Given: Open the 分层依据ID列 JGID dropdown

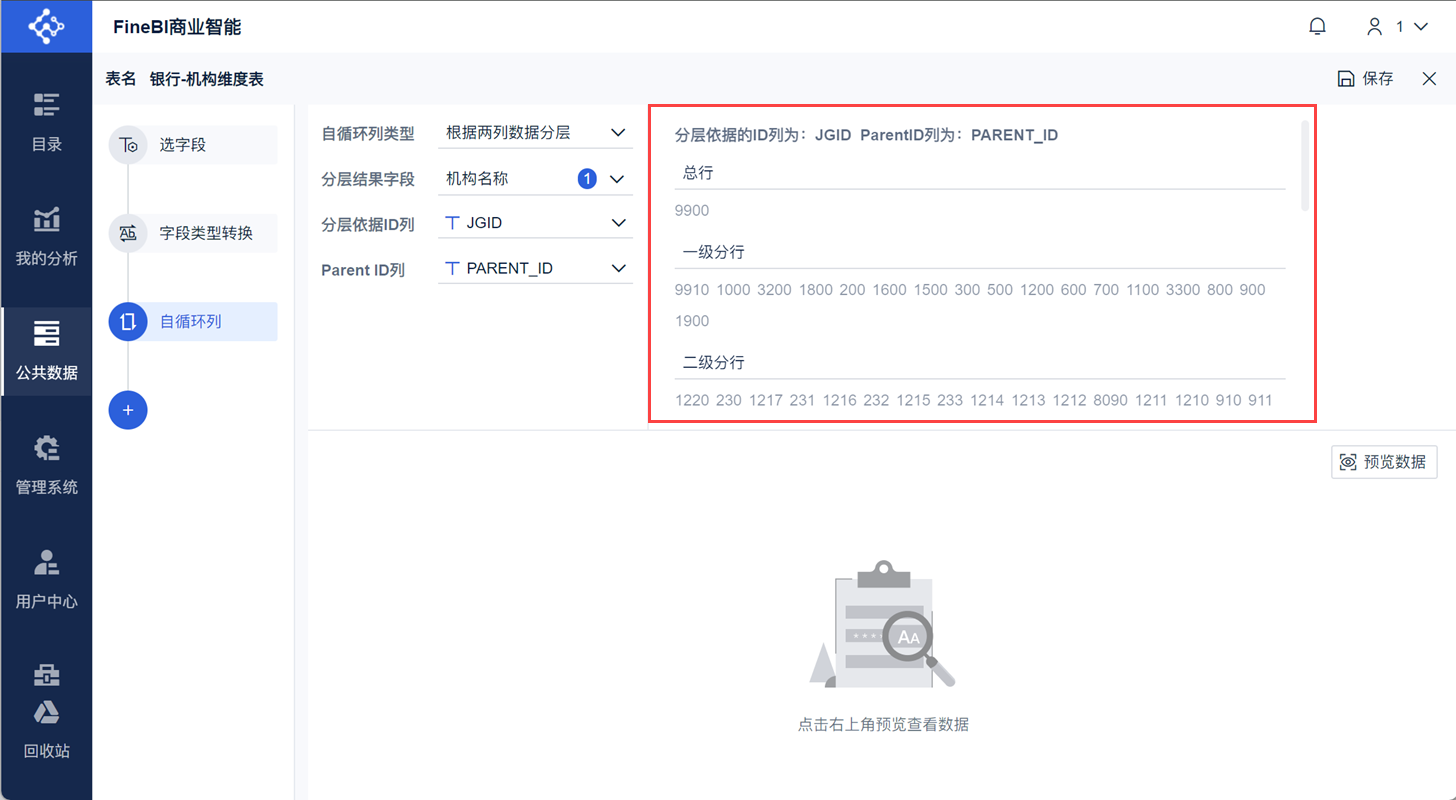Looking at the screenshot, I should (x=535, y=223).
